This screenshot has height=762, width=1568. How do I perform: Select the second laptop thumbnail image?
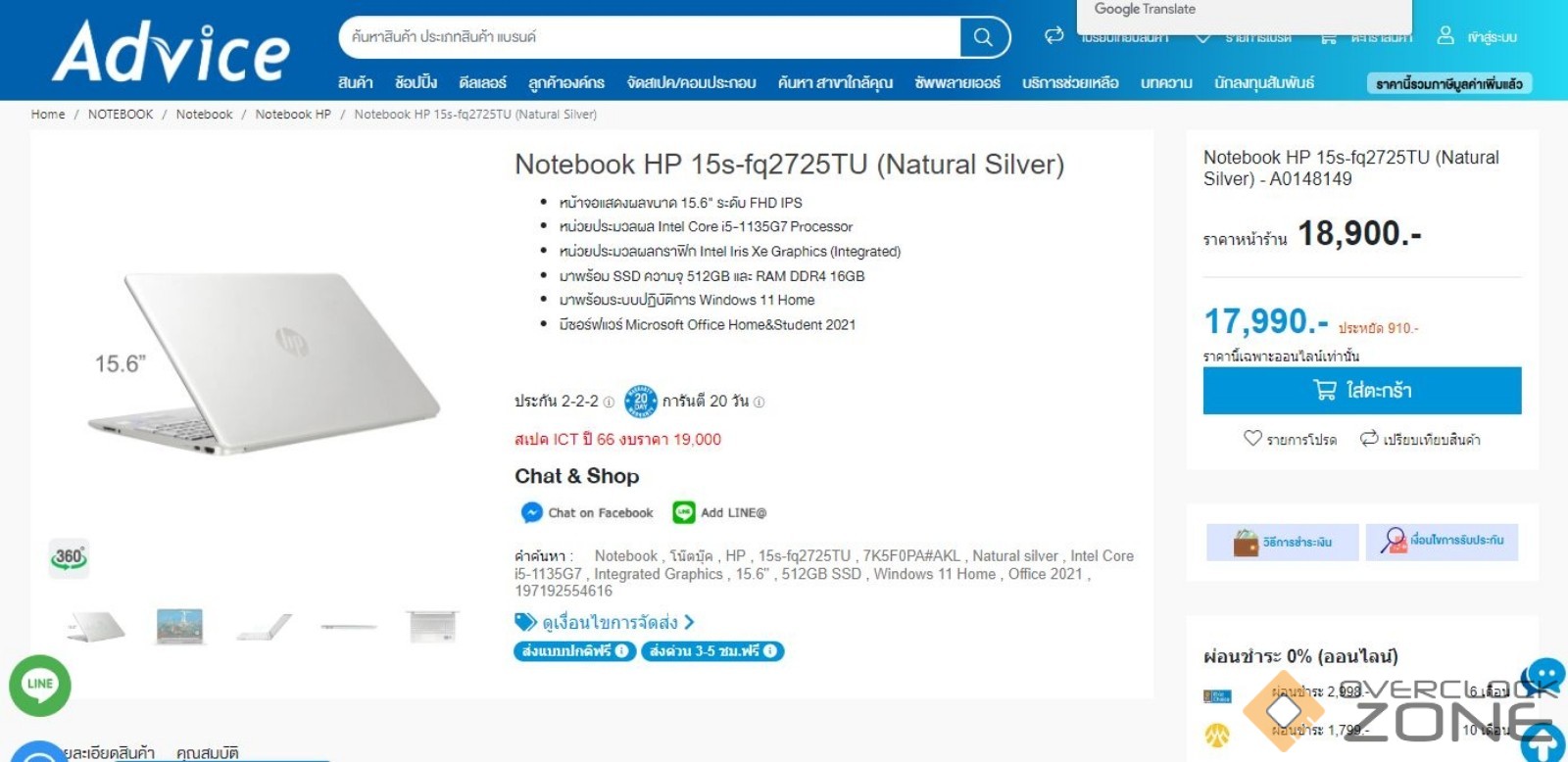179,626
